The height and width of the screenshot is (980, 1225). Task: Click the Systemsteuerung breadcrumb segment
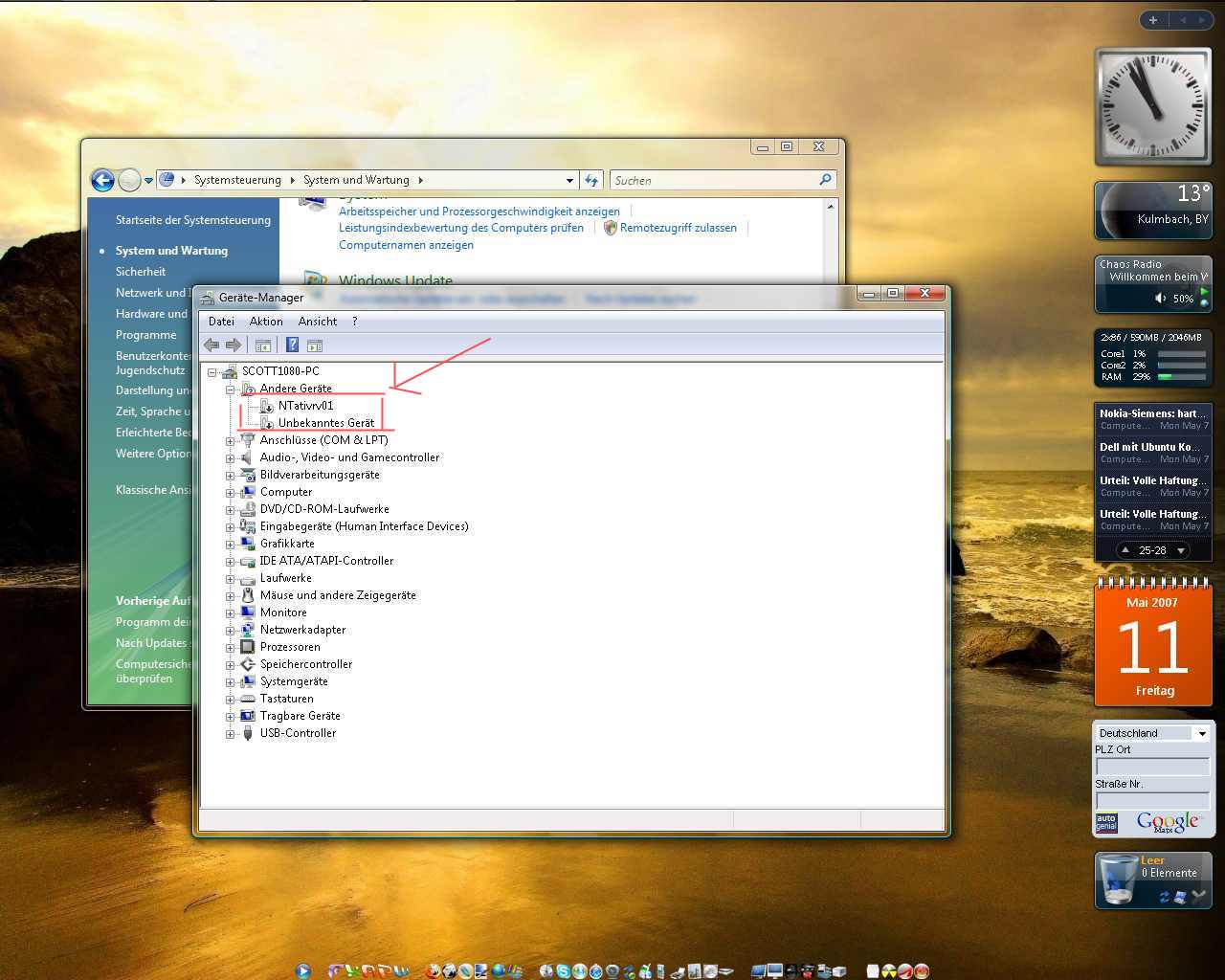[x=237, y=180]
